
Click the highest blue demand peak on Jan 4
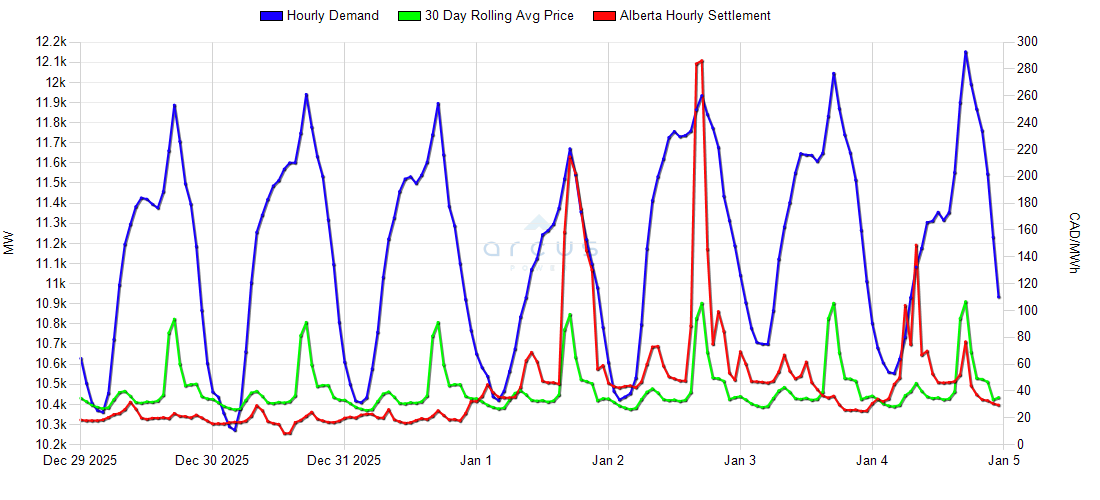coord(965,52)
